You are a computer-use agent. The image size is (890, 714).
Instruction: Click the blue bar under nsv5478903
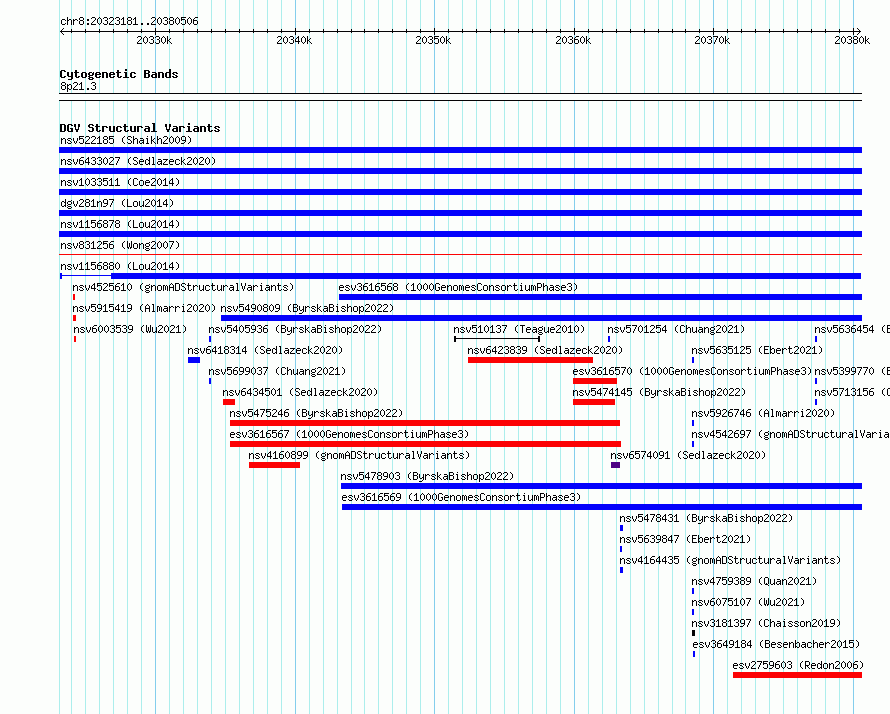tap(601, 486)
